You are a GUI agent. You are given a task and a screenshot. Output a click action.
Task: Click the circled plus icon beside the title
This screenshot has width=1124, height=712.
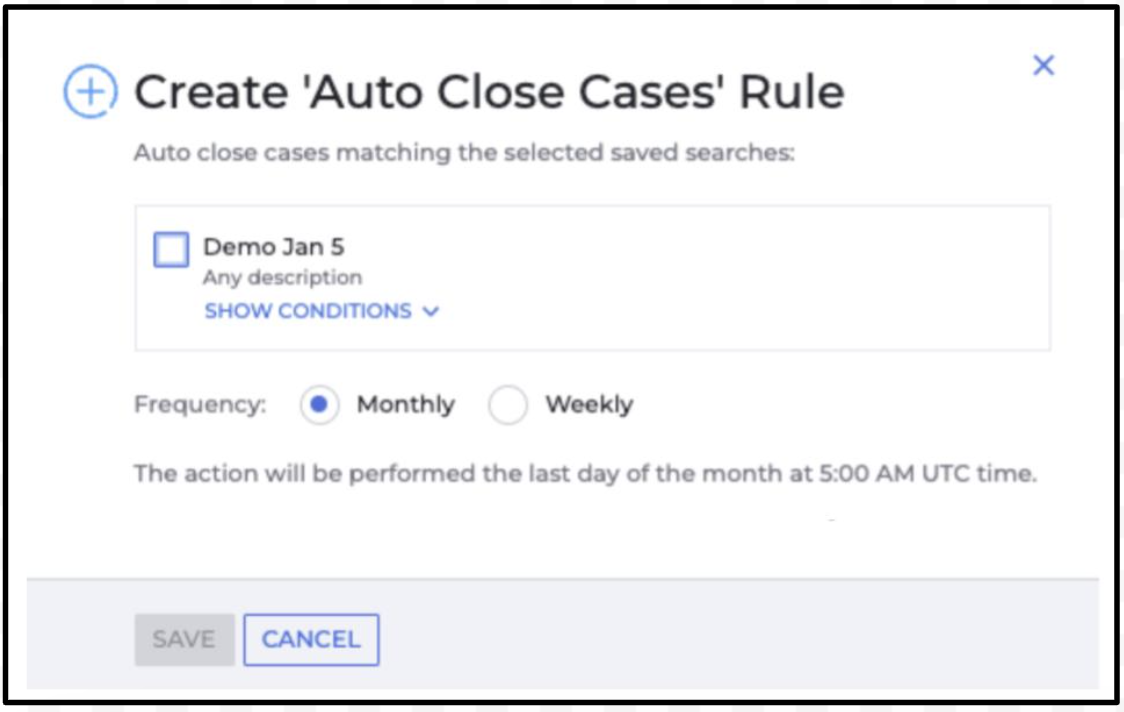tap(90, 92)
